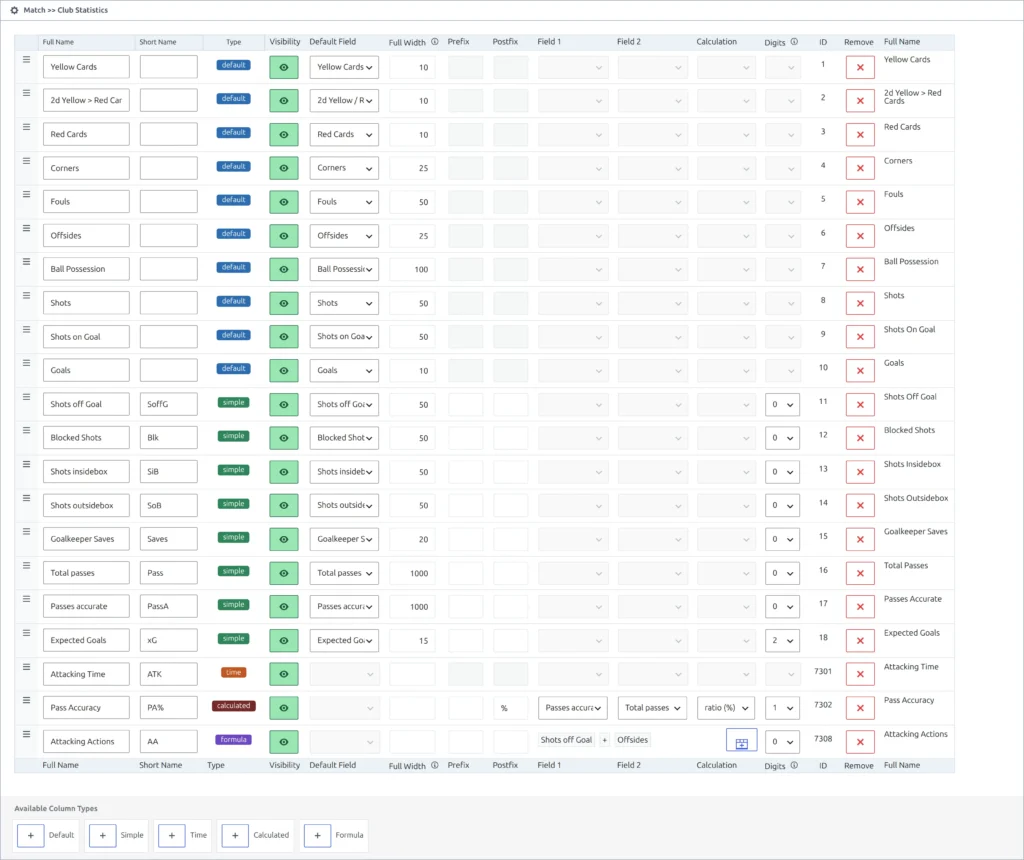
Task: Grab the drag handle of Goals row
Action: click(x=26, y=363)
